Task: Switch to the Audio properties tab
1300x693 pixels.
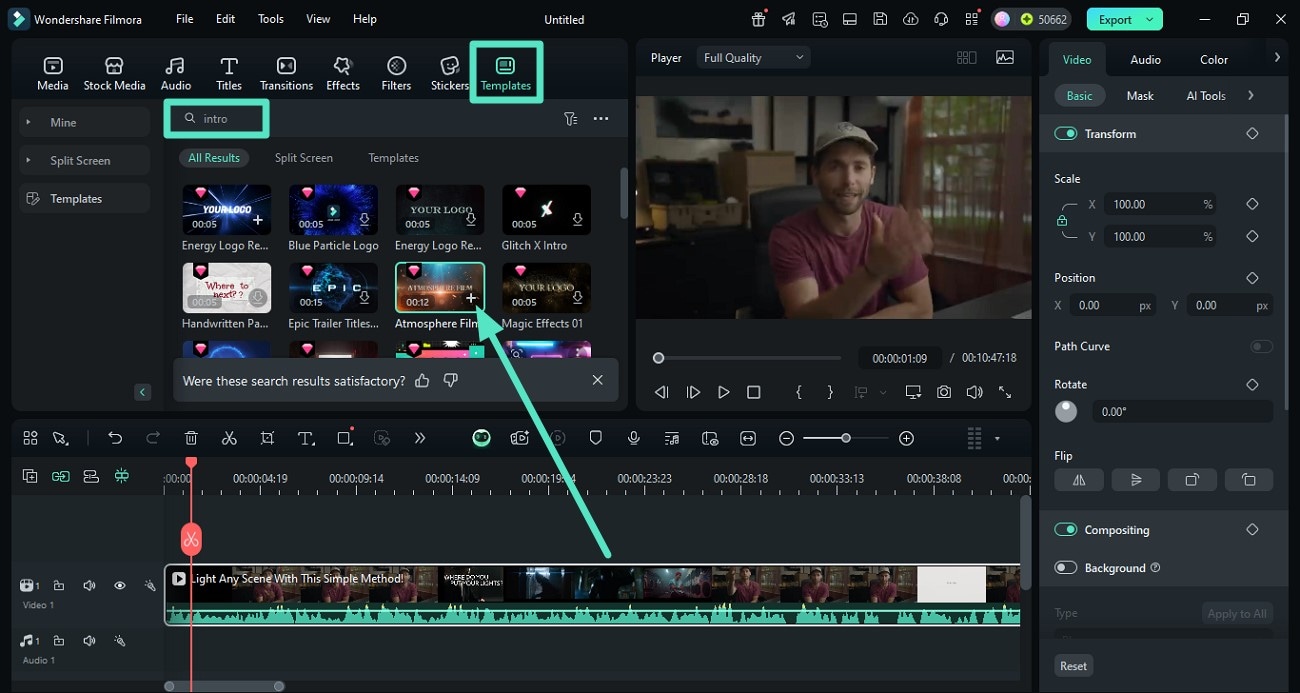Action: [1145, 59]
